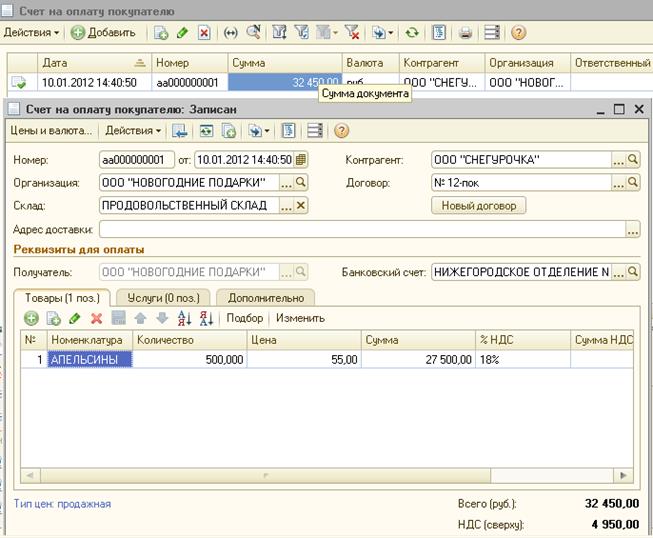Delete goods row with red X icon
This screenshot has height=538, width=653.
97,318
